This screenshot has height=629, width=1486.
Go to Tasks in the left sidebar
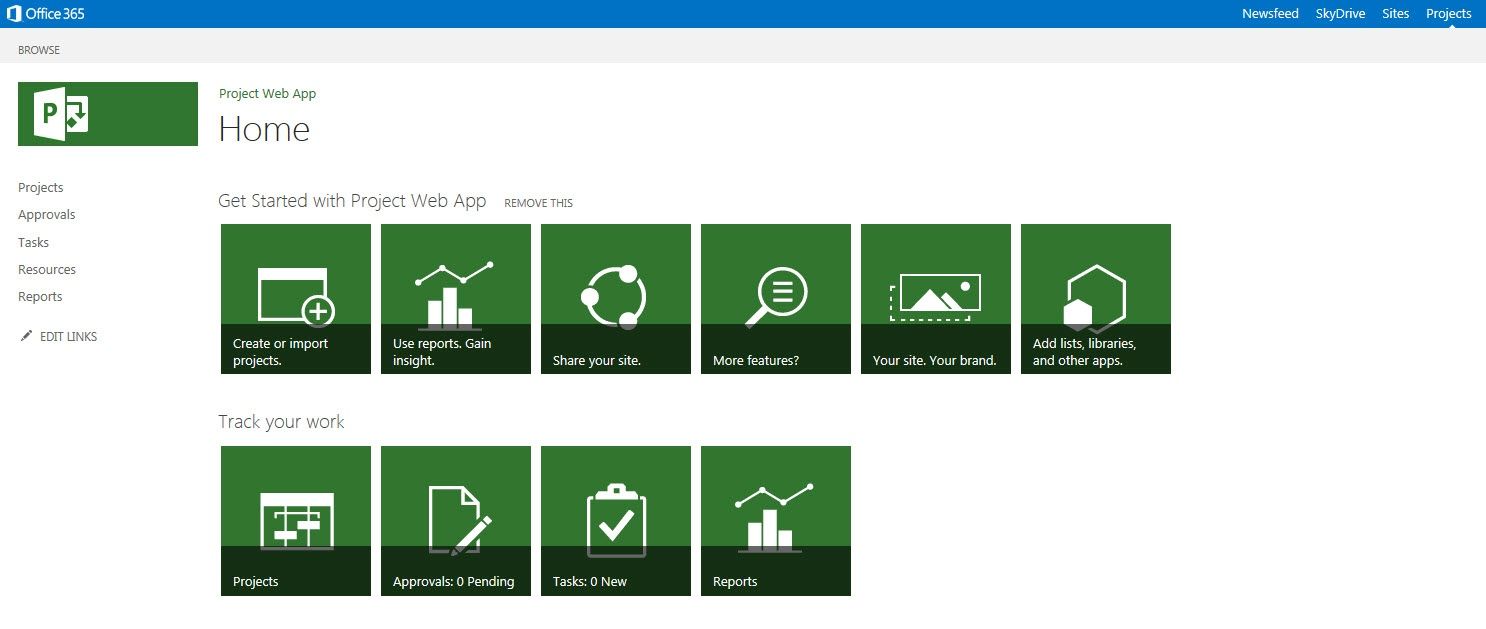coord(33,243)
